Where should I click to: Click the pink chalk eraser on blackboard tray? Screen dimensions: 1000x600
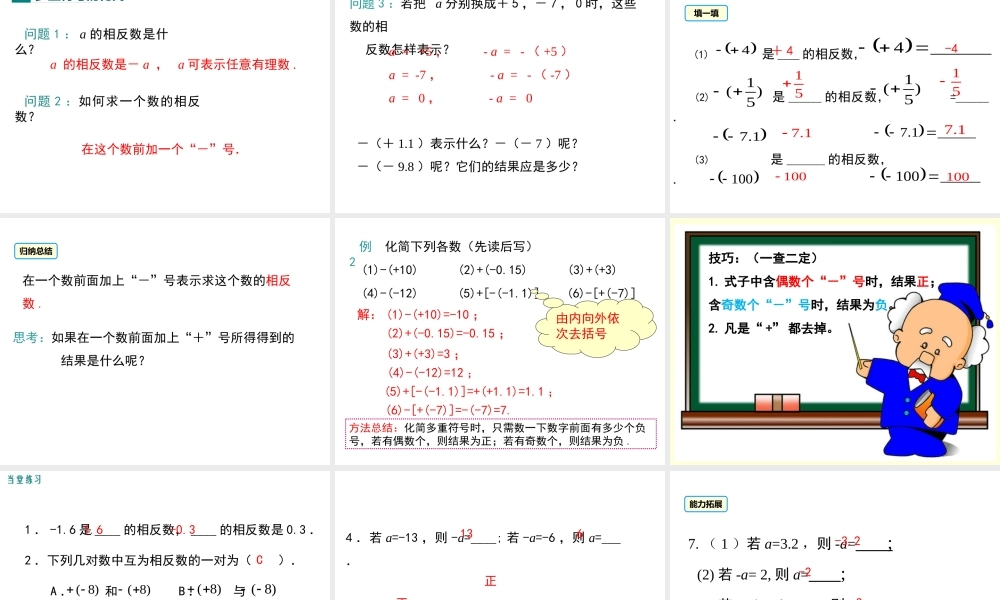coord(777,403)
